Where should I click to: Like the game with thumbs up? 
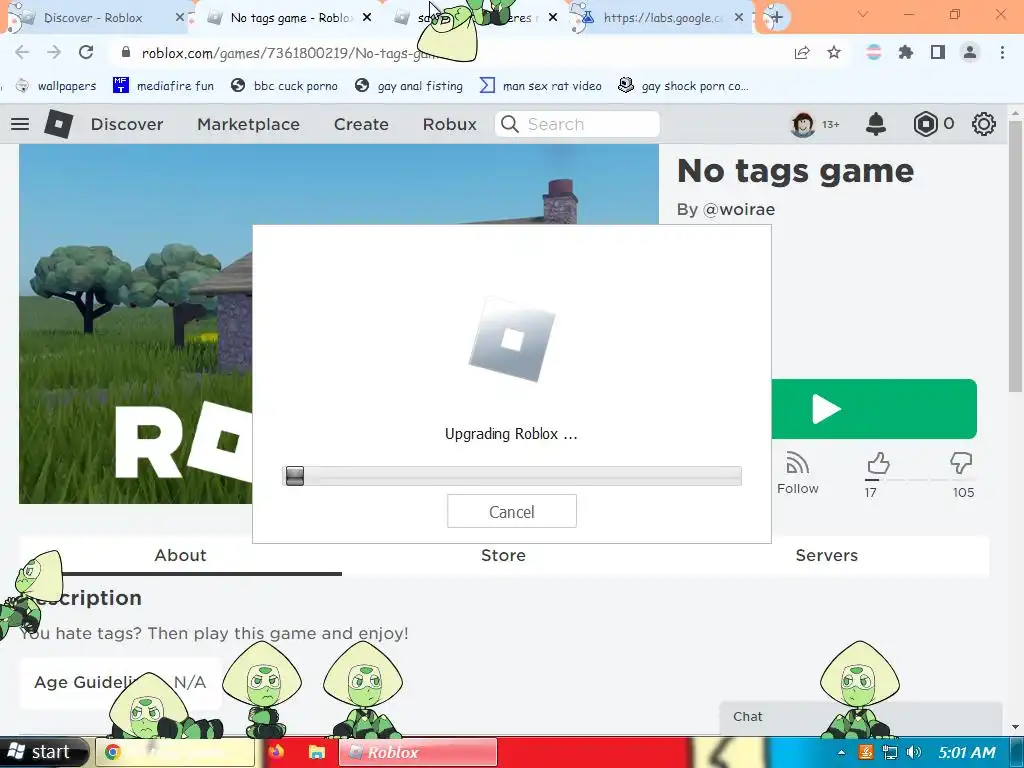[878, 464]
